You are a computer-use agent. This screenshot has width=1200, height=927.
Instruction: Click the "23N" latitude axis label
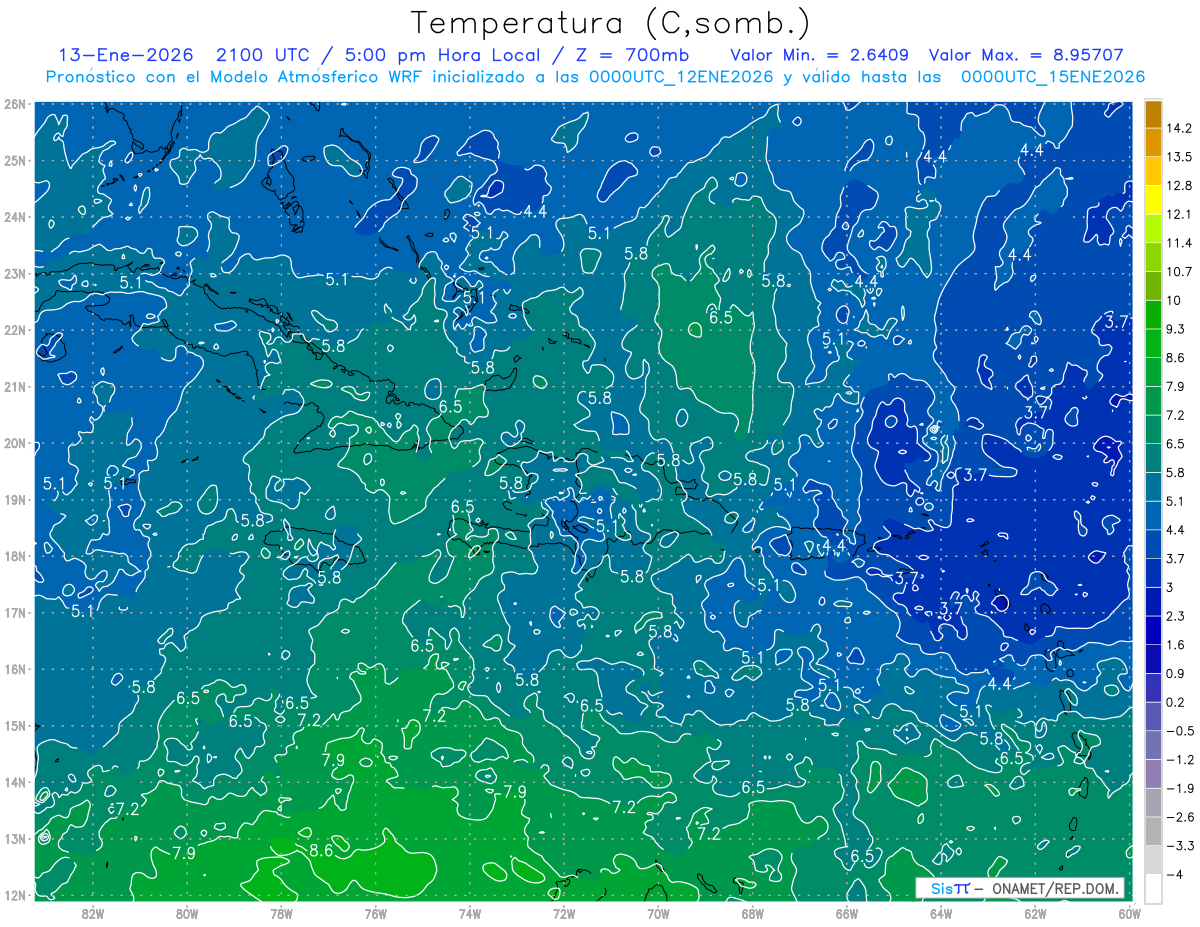(15, 274)
